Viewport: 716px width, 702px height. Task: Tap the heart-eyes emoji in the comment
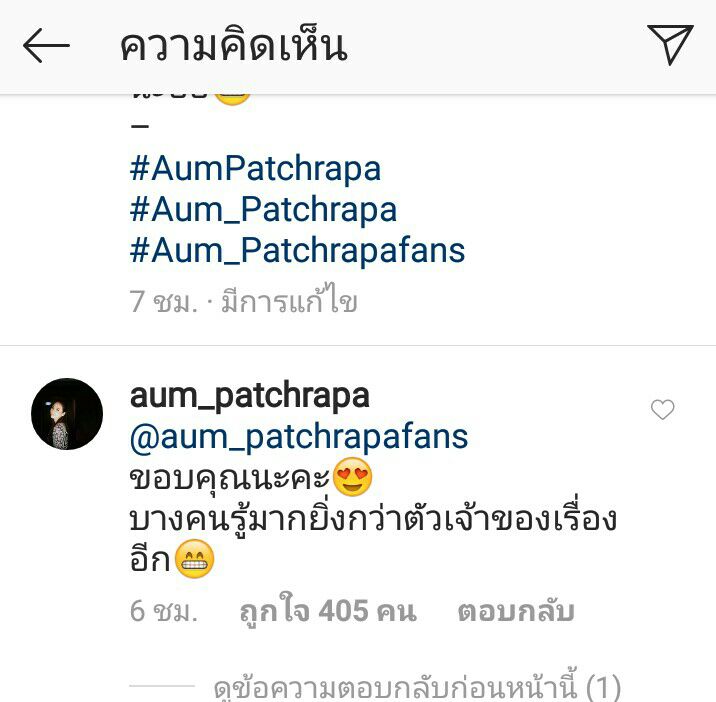click(352, 477)
